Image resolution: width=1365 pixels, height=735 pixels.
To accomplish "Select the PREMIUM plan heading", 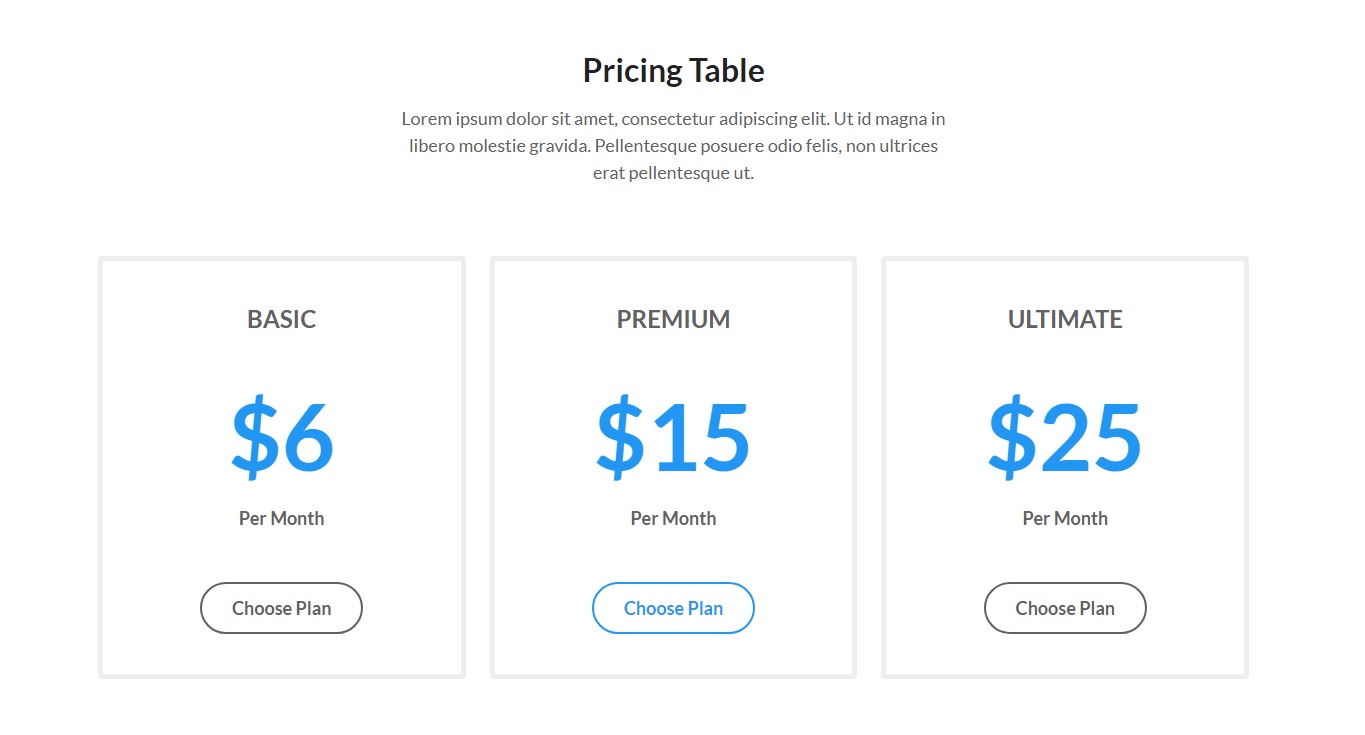I will 673,319.
